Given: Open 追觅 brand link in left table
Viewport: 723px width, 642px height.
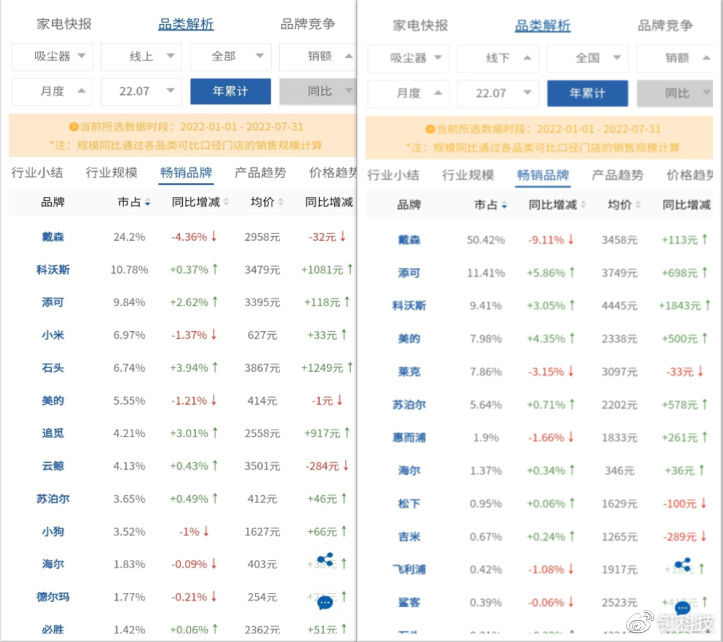Looking at the screenshot, I should coord(53,434).
